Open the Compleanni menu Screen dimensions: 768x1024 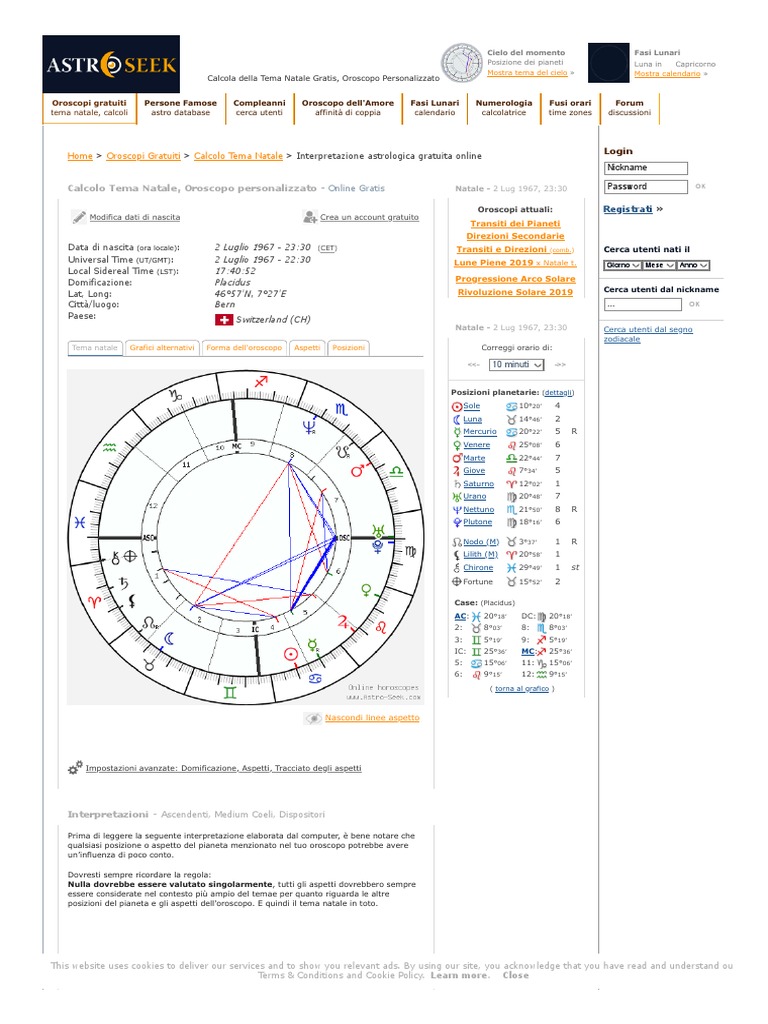(x=259, y=108)
